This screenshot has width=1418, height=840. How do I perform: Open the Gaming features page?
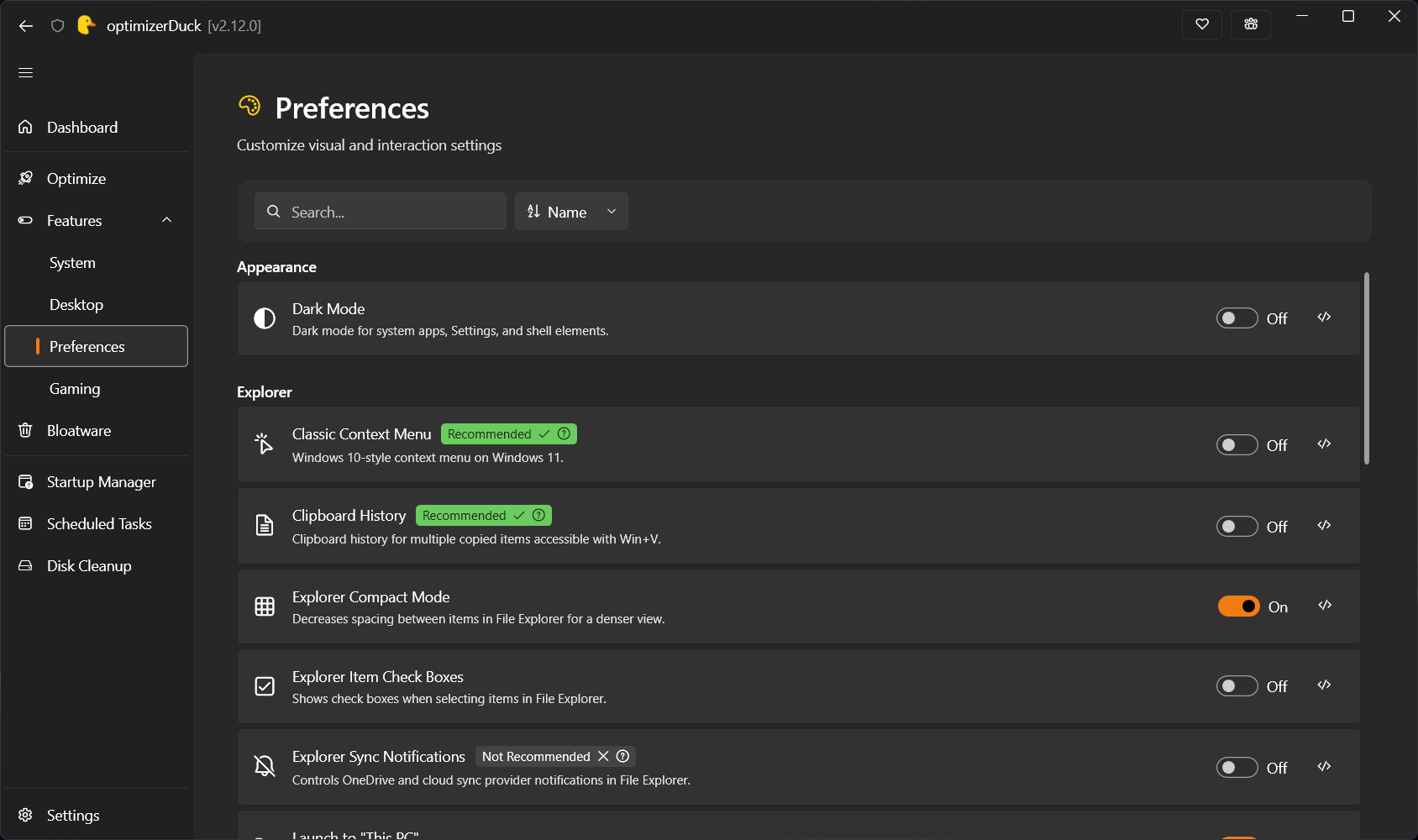(x=96, y=389)
